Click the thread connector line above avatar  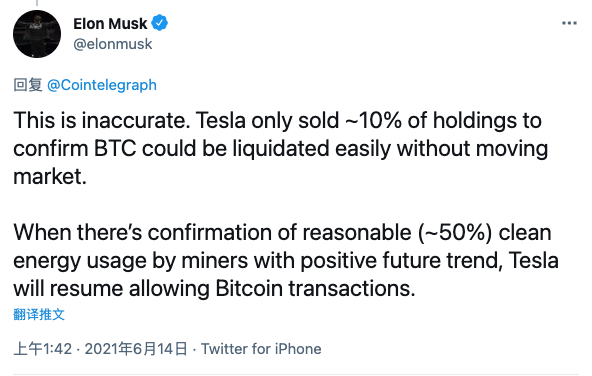click(x=37, y=3)
